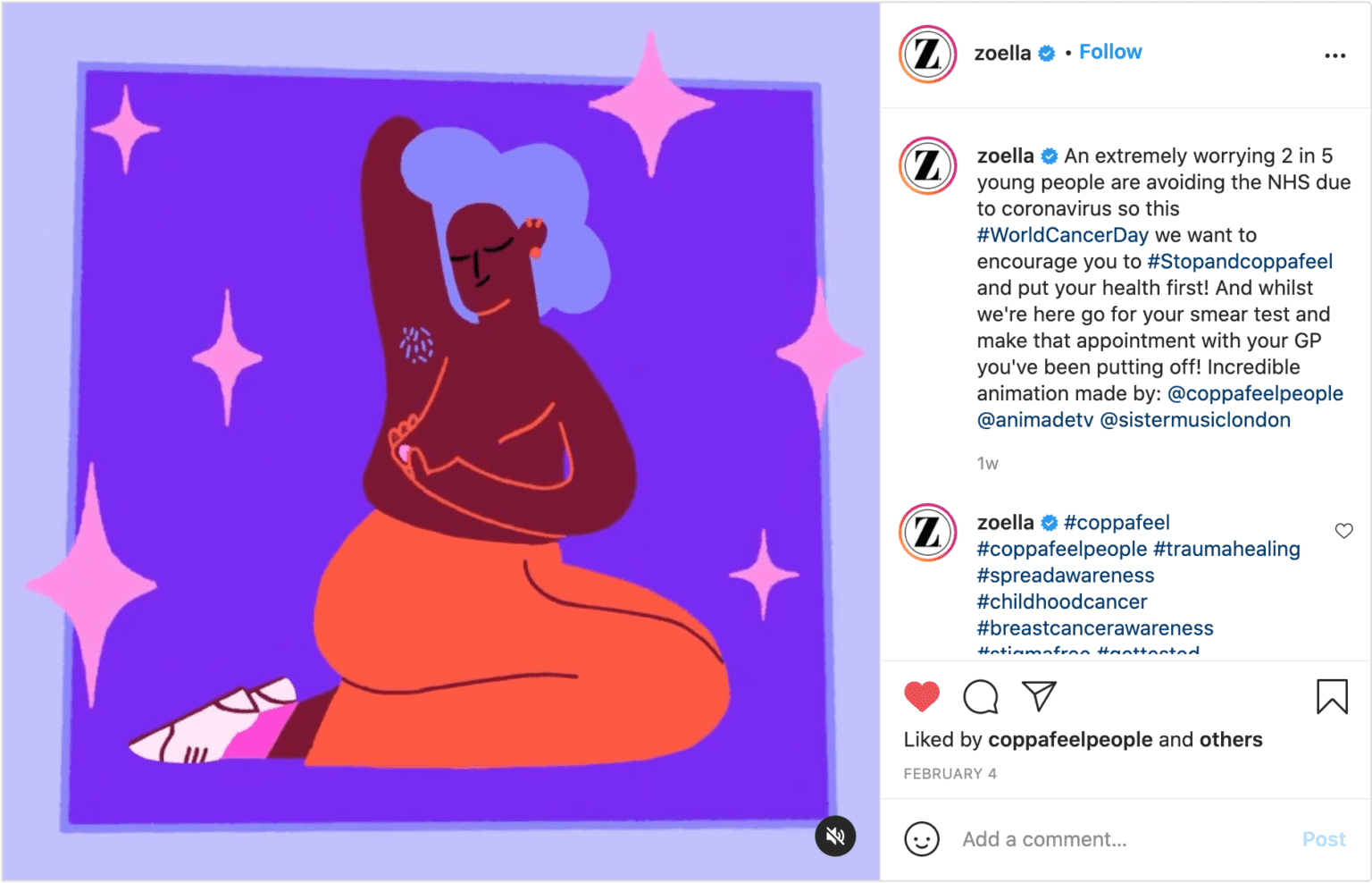
Task: Open the #Stopandcoppafeel hashtag link
Action: tap(1240, 262)
